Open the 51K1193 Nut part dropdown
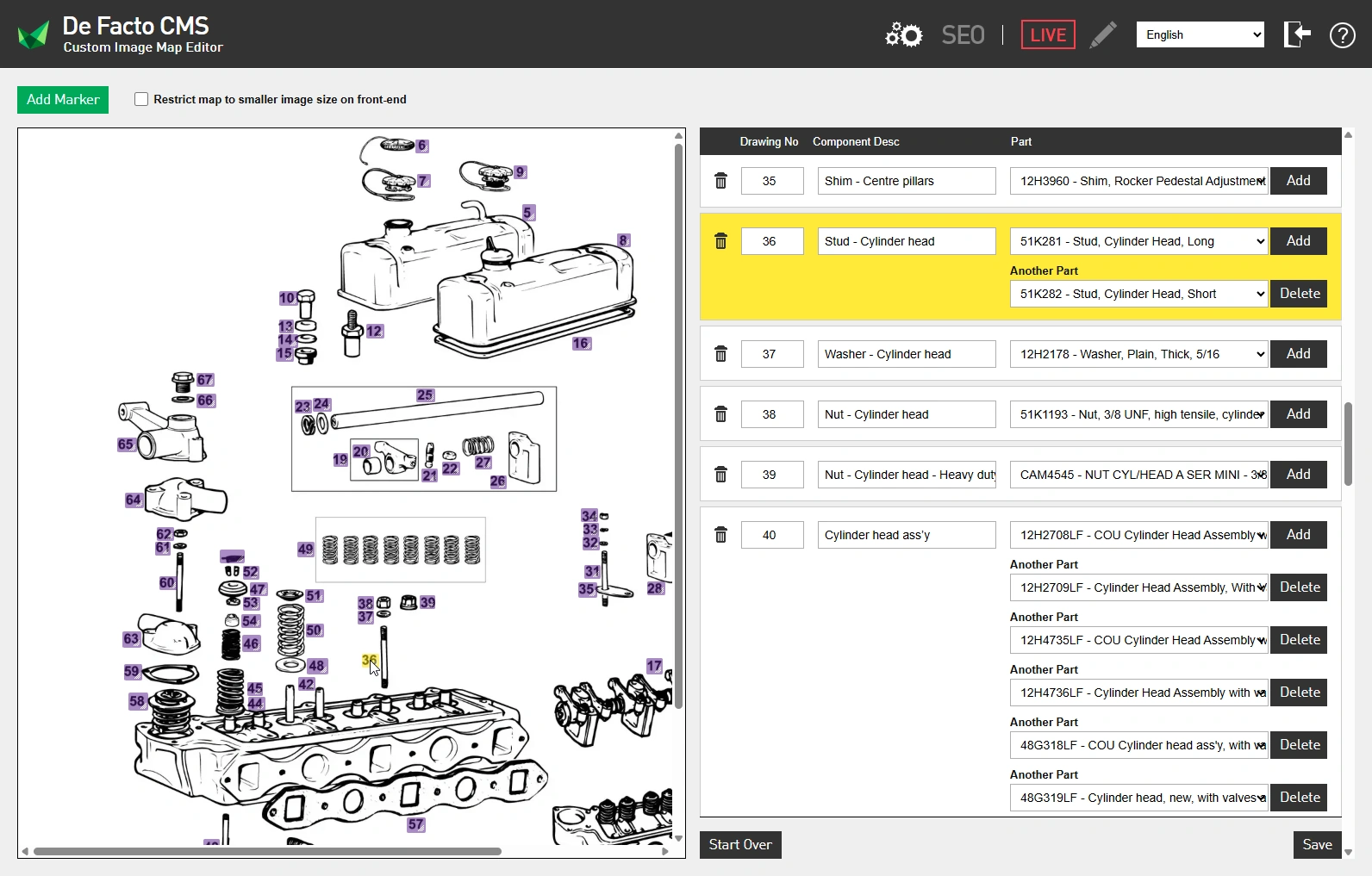1372x876 pixels. 1138,414
